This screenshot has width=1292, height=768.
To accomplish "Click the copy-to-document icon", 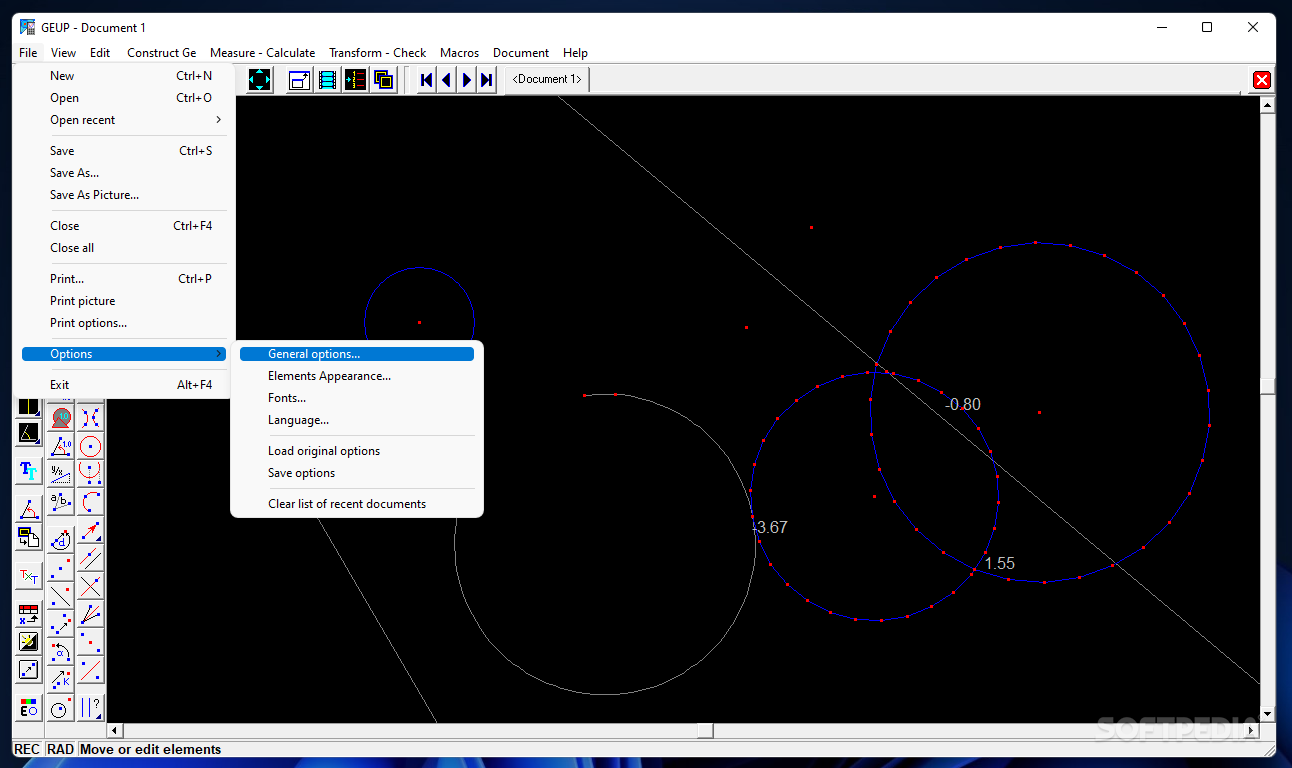I will tap(28, 538).
